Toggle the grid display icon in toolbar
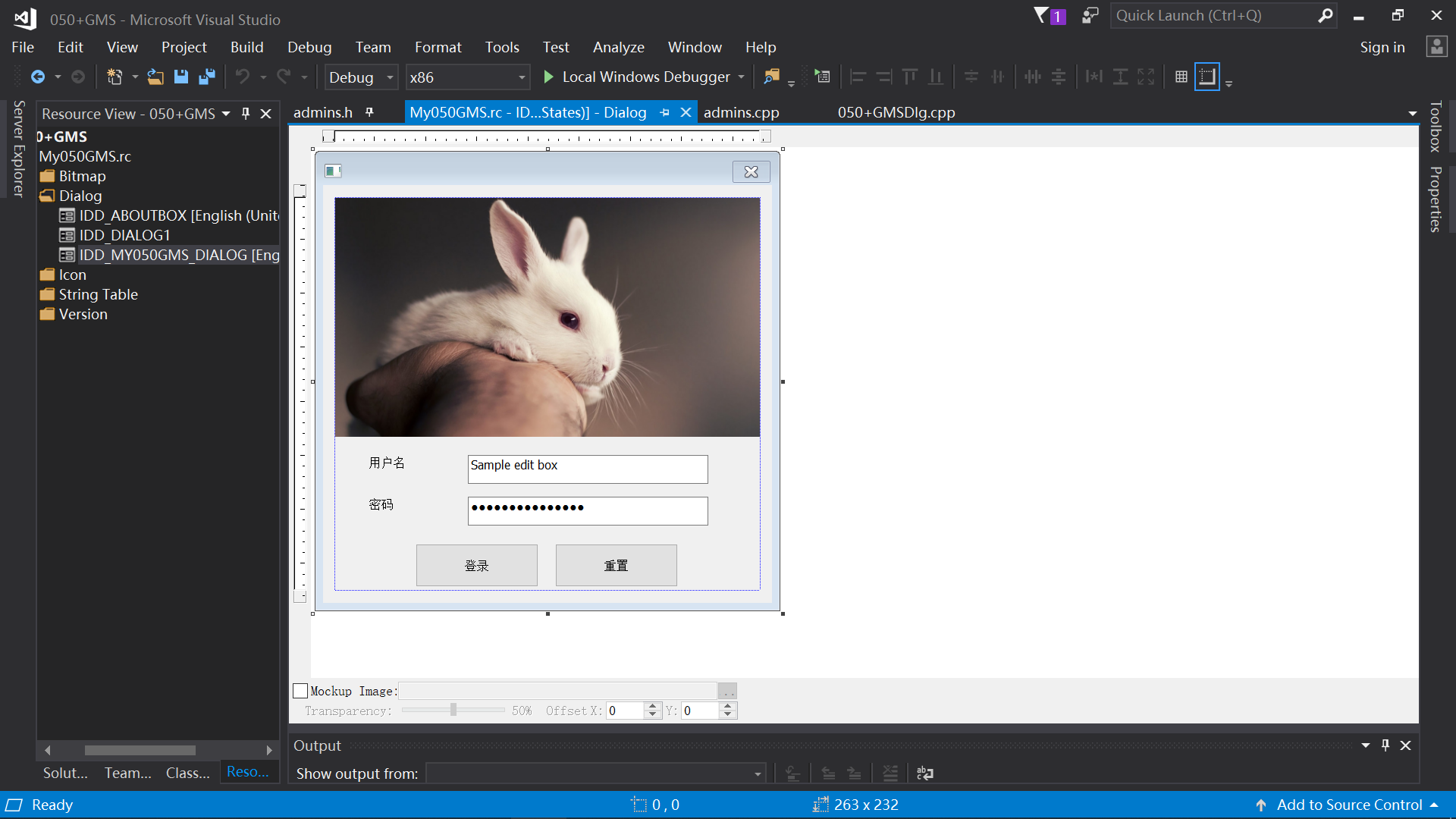Viewport: 1456px width, 819px height. pos(1181,77)
